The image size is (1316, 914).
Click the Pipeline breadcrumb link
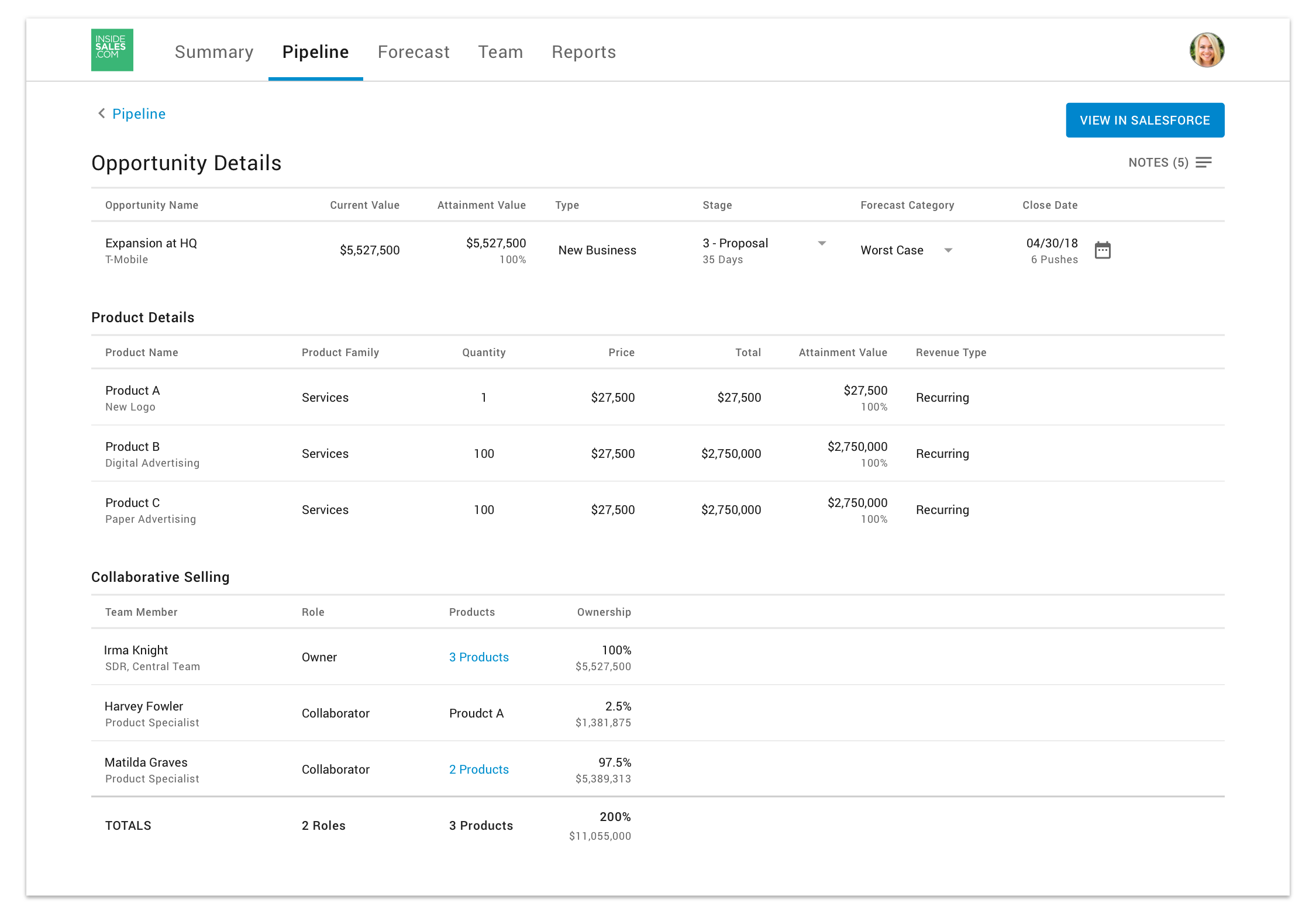(x=139, y=114)
